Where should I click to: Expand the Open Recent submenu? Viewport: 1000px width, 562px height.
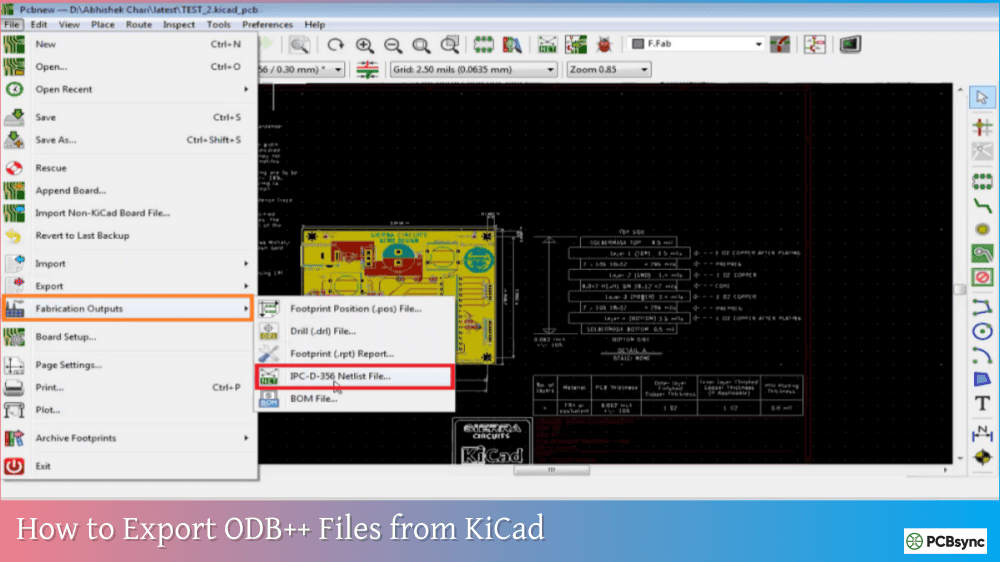click(129, 89)
